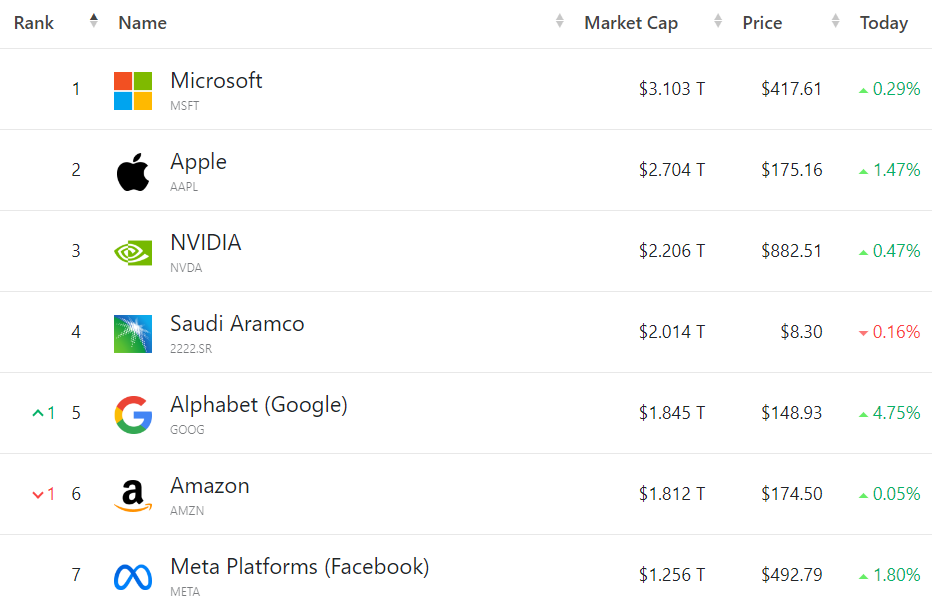The height and width of the screenshot is (610, 932).
Task: Click the Today column header
Action: pos(883,23)
